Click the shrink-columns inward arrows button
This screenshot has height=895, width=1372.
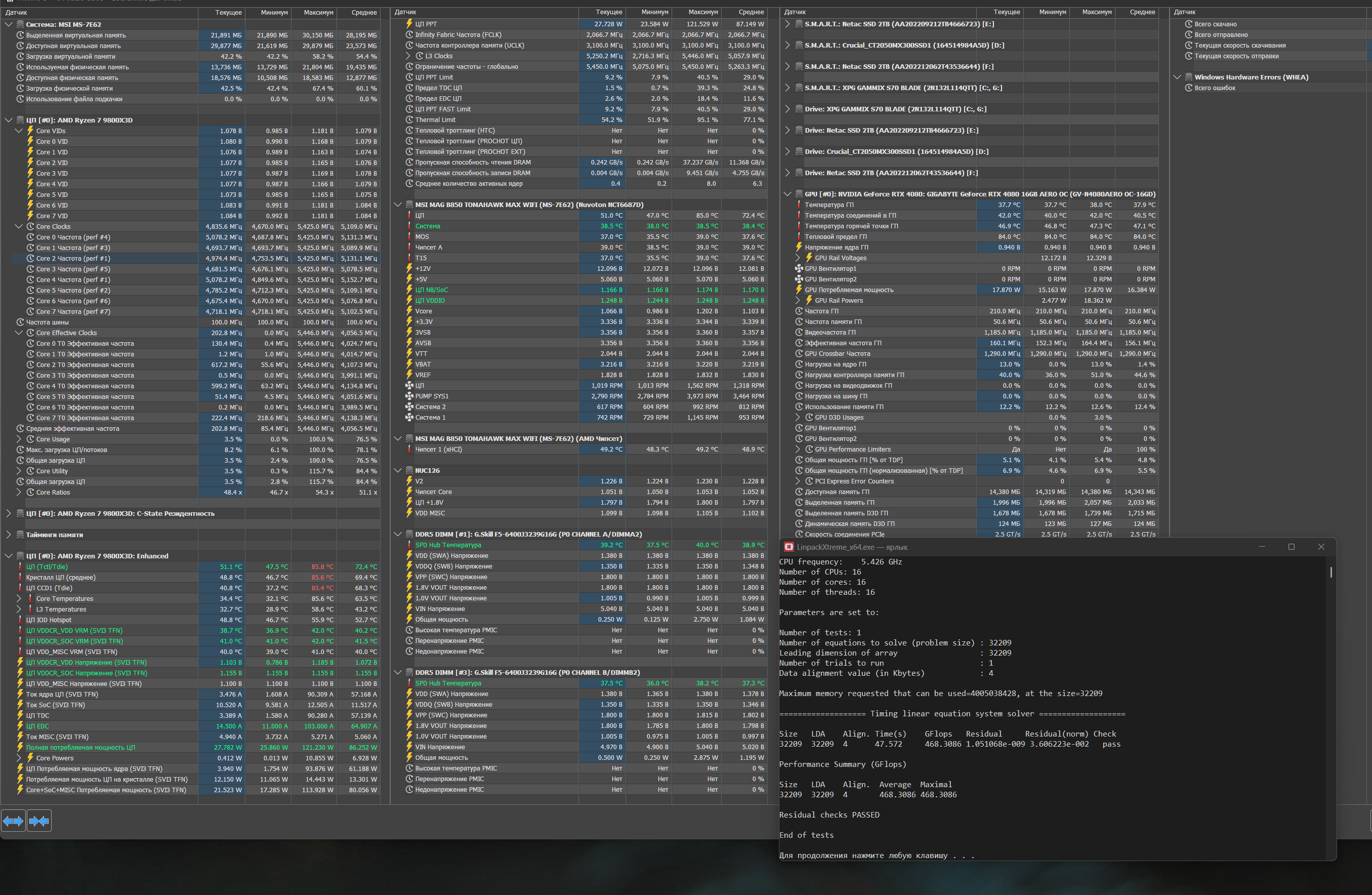[39, 821]
